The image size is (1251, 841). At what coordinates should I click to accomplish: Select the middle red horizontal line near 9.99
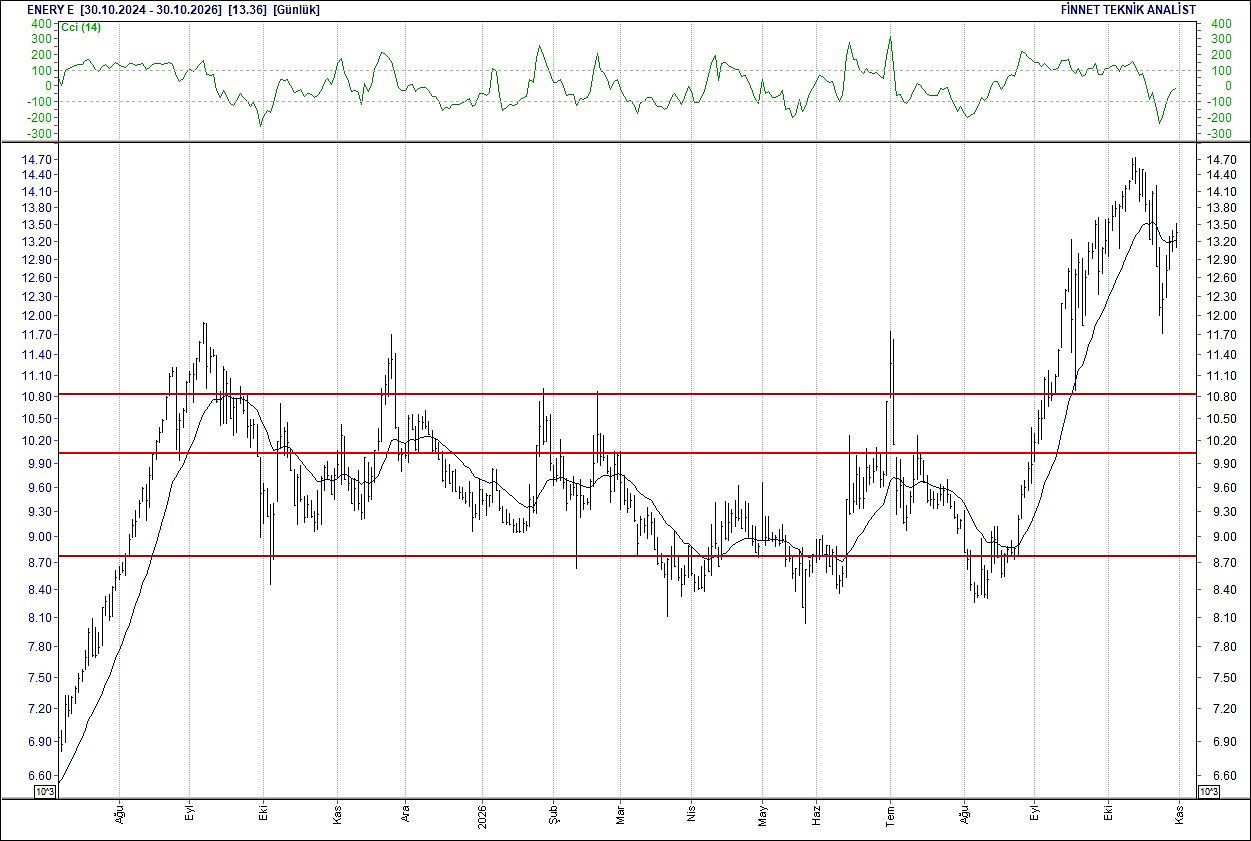click(627, 453)
